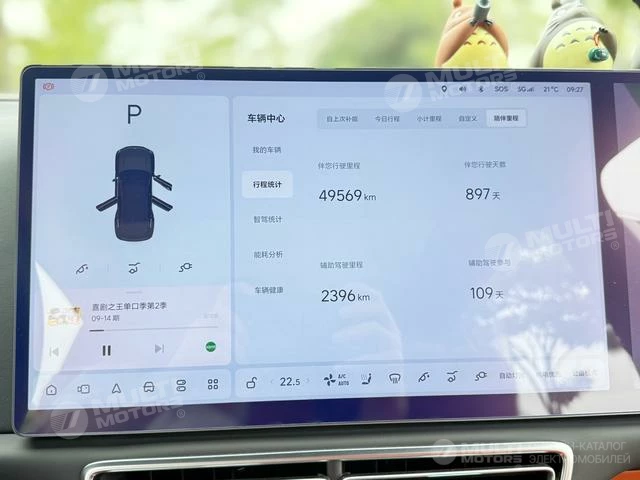Screen dimensions: 640x480
Task: Open the vehicle icon in bottom dock
Action: tap(148, 386)
